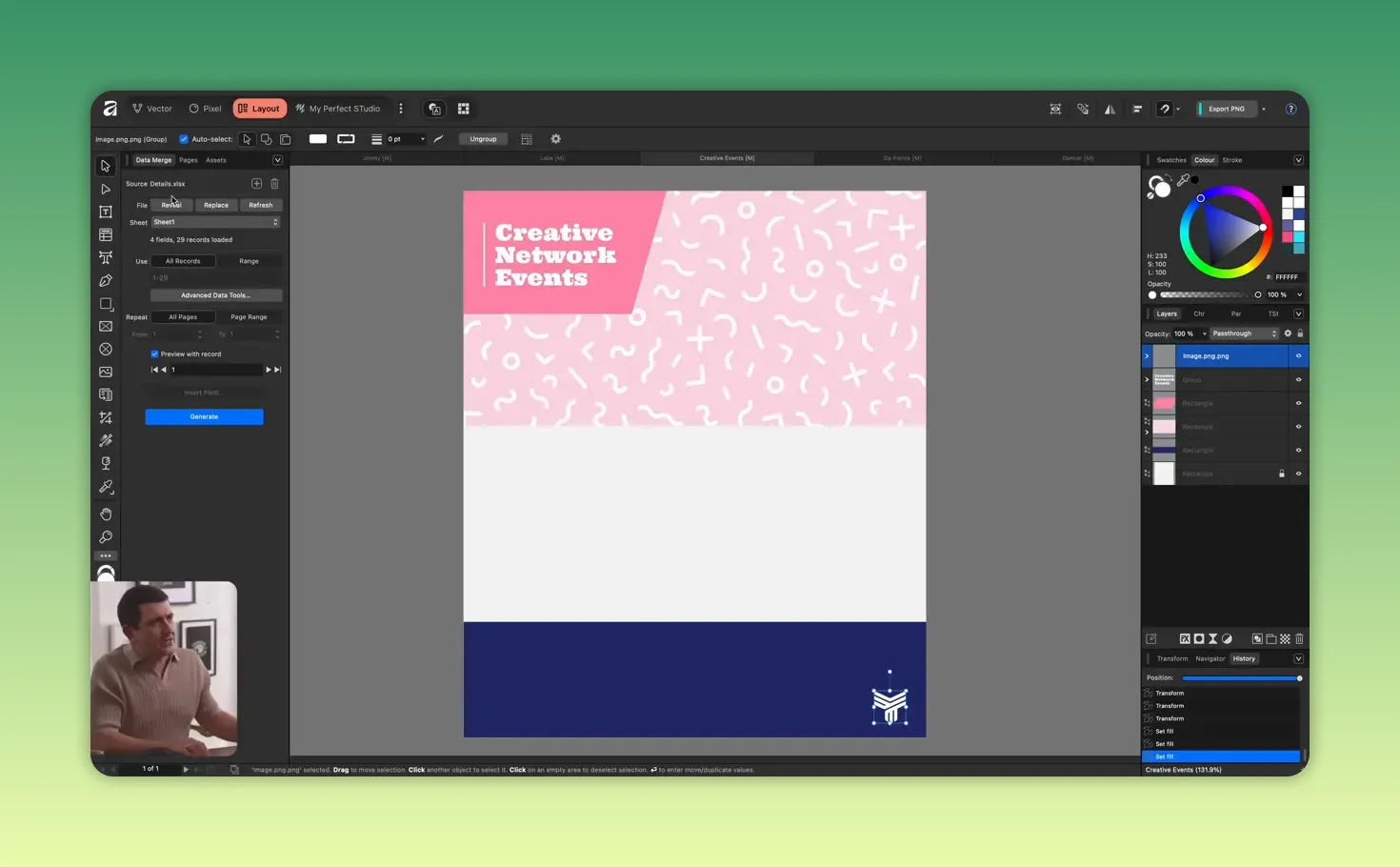The height and width of the screenshot is (867, 1400).
Task: Open Advanced Data Tools
Action: [214, 294]
